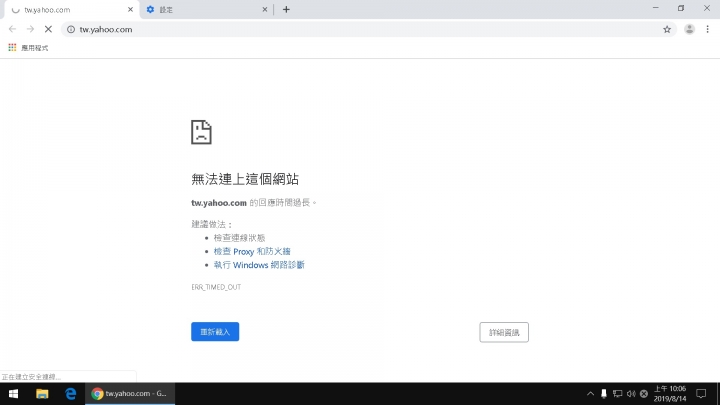Open the Chrome profile avatar
This screenshot has height=405, width=720.
click(689, 29)
